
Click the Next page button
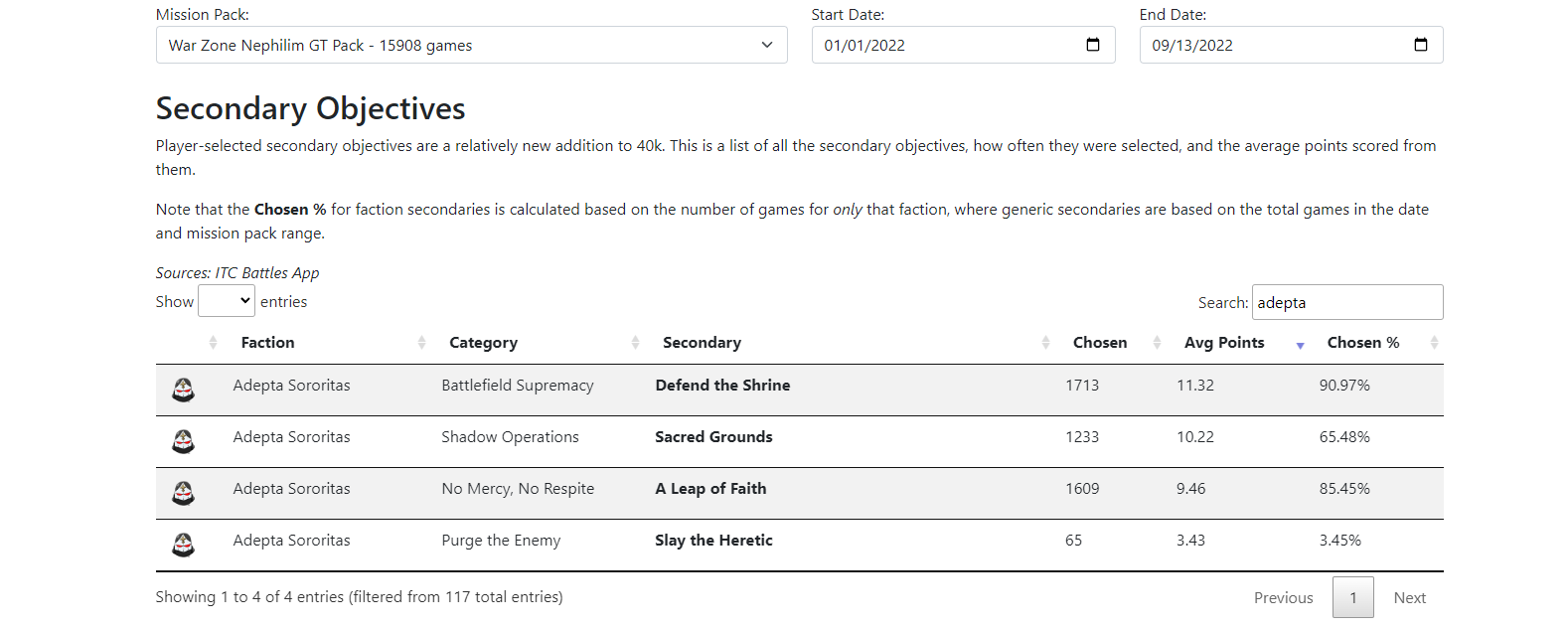[x=1409, y=597]
